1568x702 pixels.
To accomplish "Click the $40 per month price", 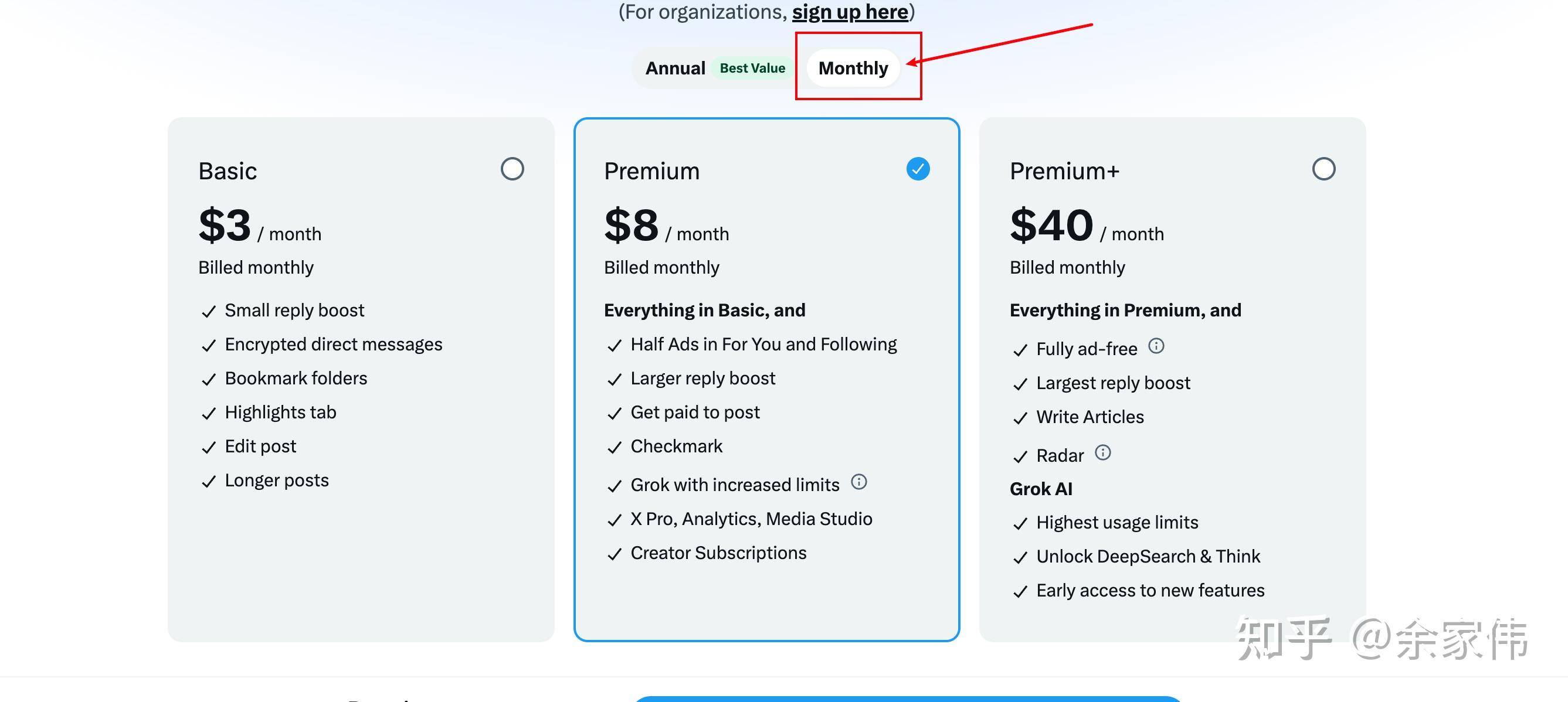I will (1087, 225).
